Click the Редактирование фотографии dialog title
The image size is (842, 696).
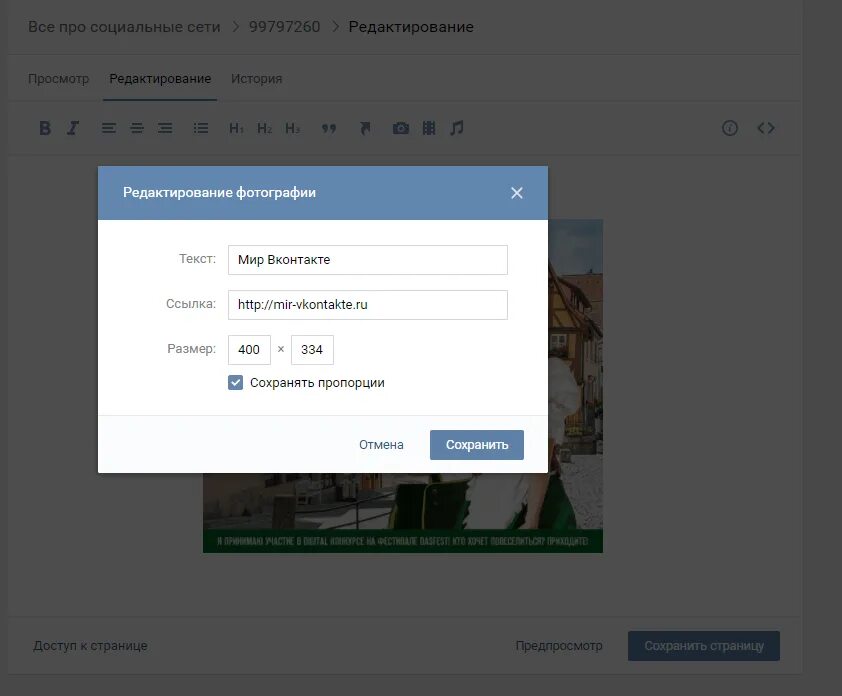pos(219,192)
